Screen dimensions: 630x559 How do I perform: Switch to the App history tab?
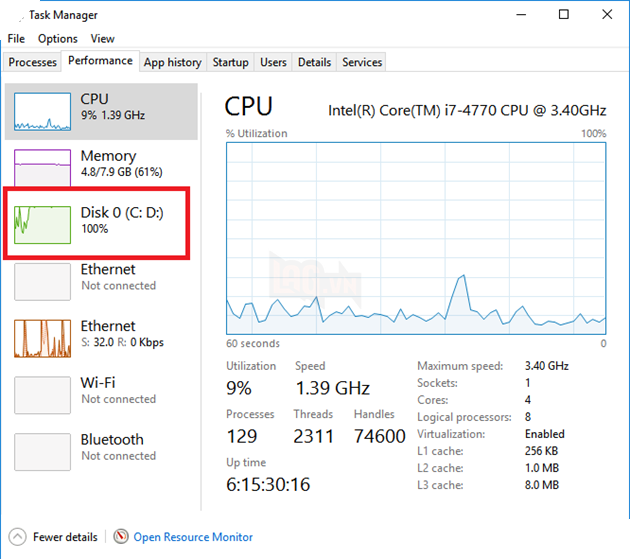tap(172, 62)
